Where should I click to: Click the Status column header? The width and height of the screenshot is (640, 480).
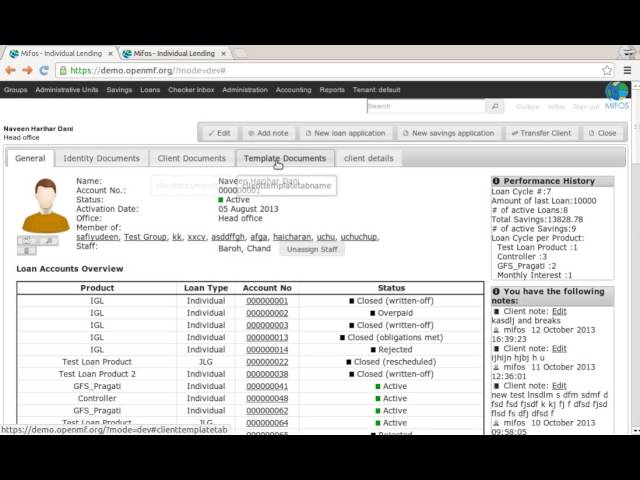point(391,288)
